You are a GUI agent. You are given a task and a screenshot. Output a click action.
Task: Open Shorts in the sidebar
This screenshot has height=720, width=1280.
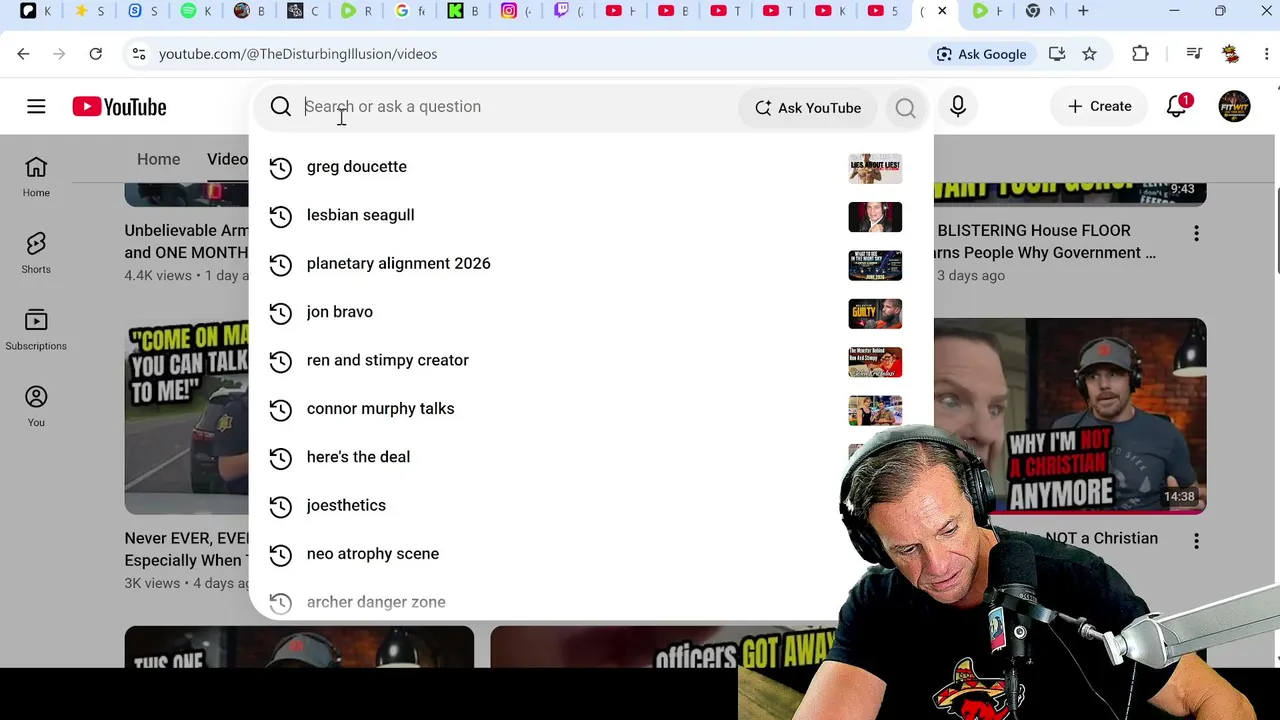pos(36,253)
